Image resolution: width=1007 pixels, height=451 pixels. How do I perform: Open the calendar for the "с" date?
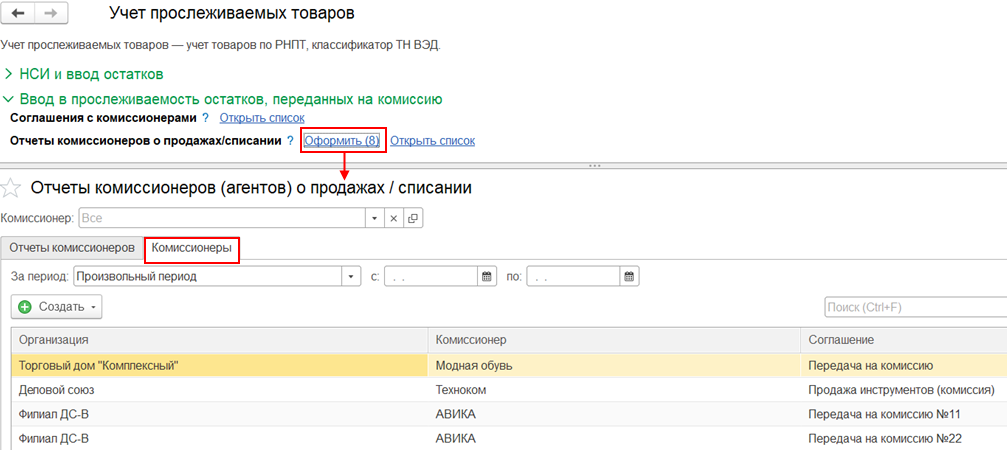coord(487,276)
